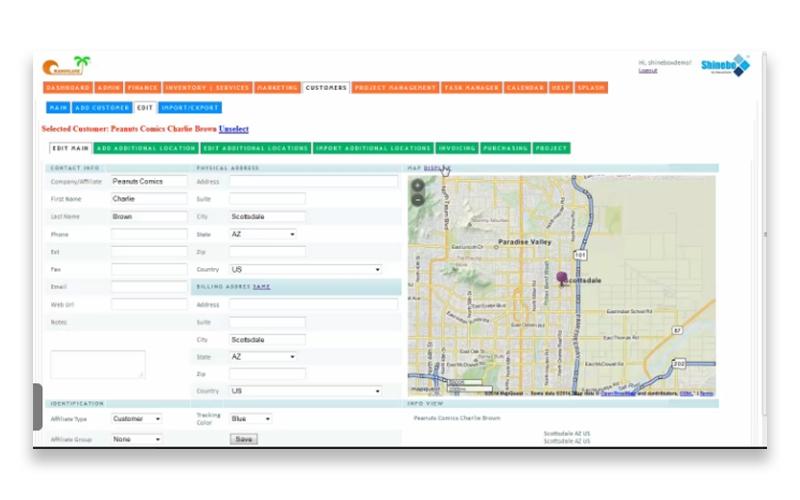Click the Notes text area
The width and height of the screenshot is (800, 500).
coord(97,364)
